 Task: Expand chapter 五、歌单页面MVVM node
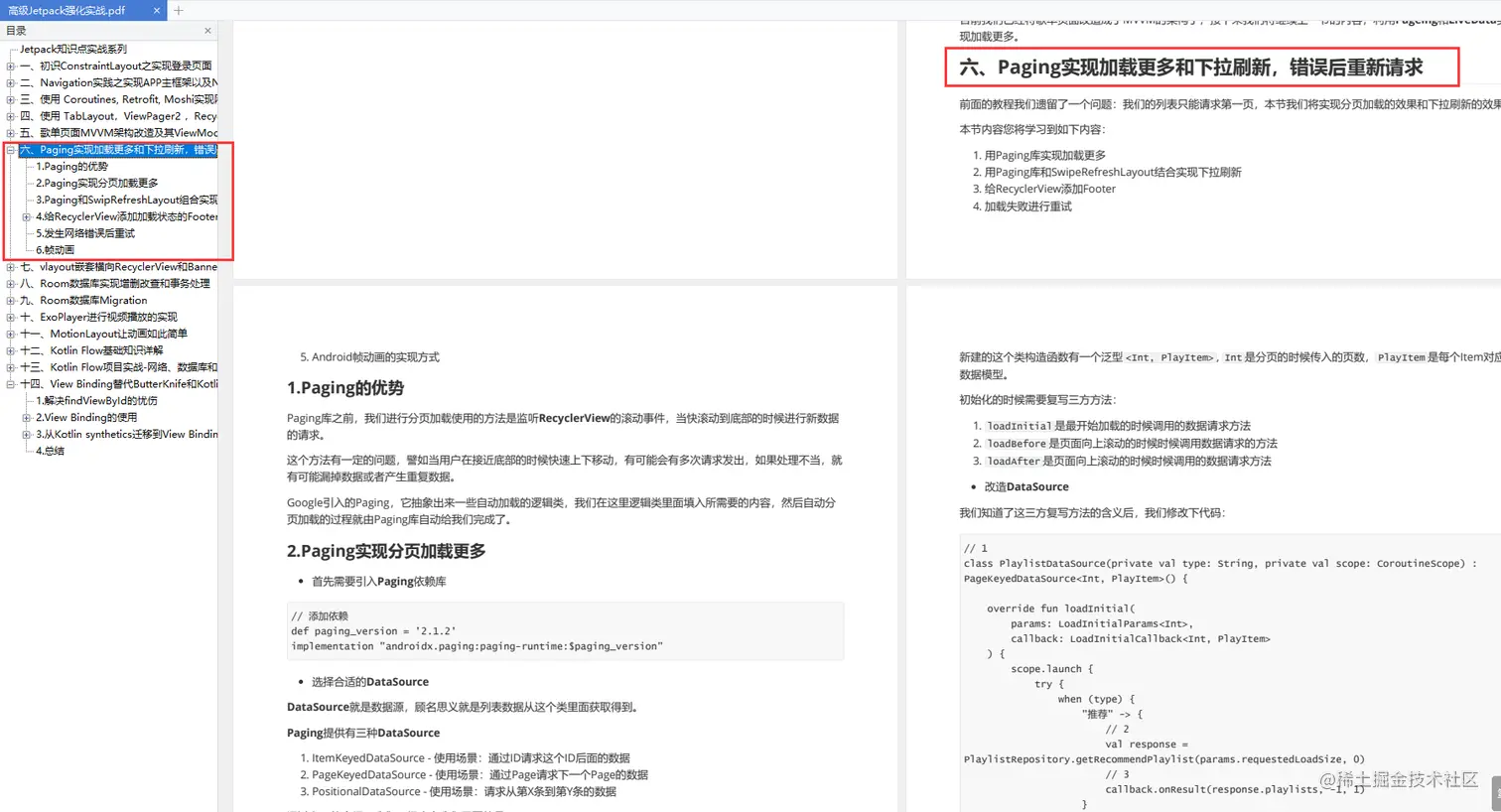point(11,133)
